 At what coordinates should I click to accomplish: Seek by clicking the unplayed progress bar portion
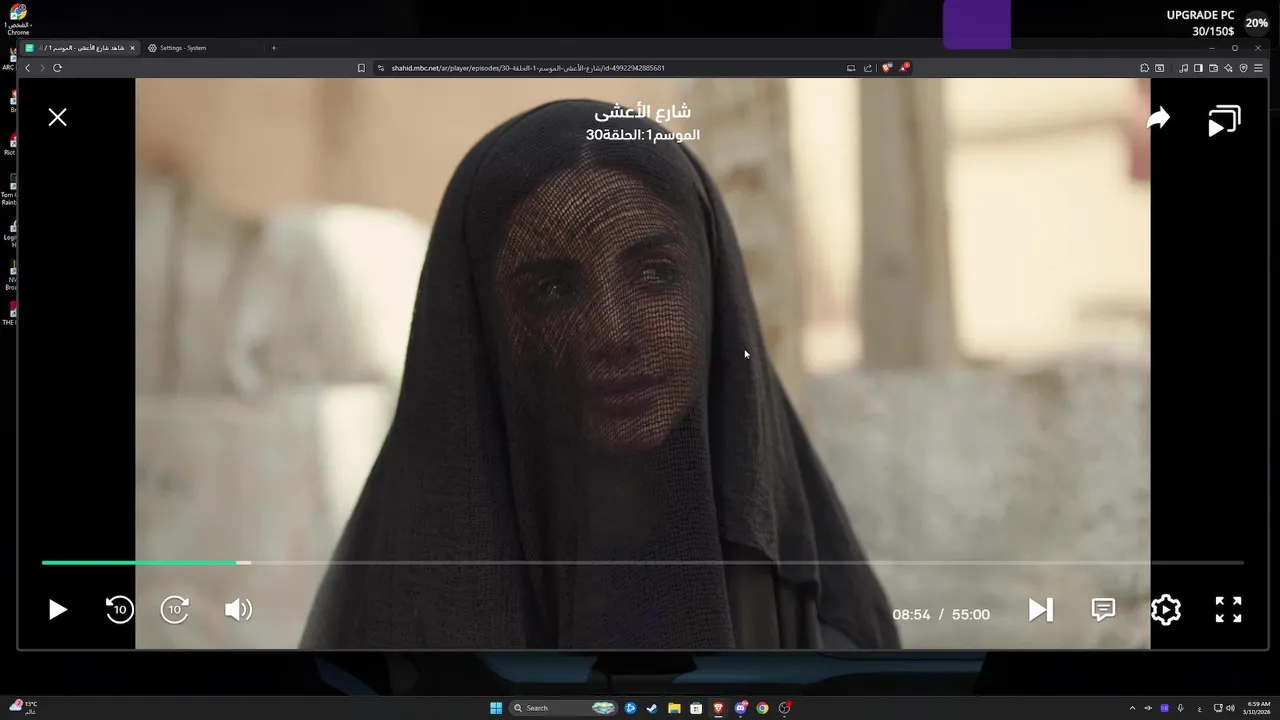pos(747,563)
